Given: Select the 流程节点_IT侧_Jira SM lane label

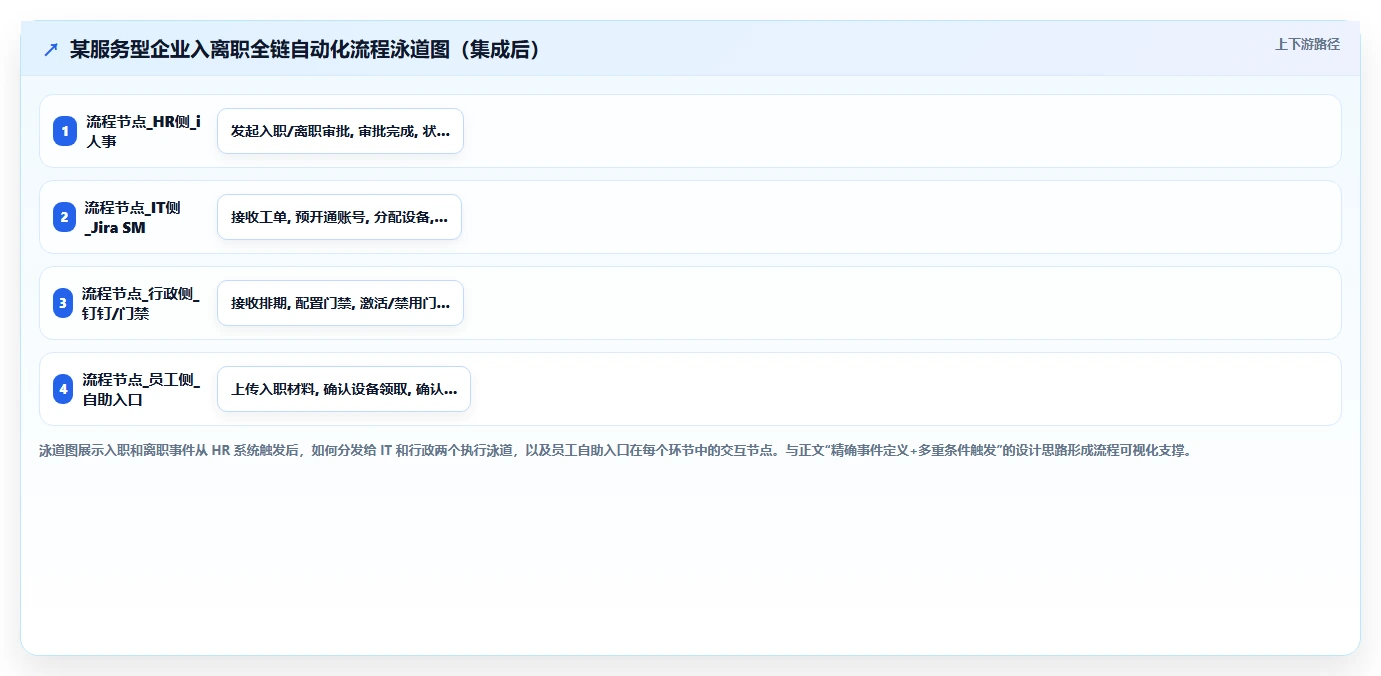Looking at the screenshot, I should point(133,217).
